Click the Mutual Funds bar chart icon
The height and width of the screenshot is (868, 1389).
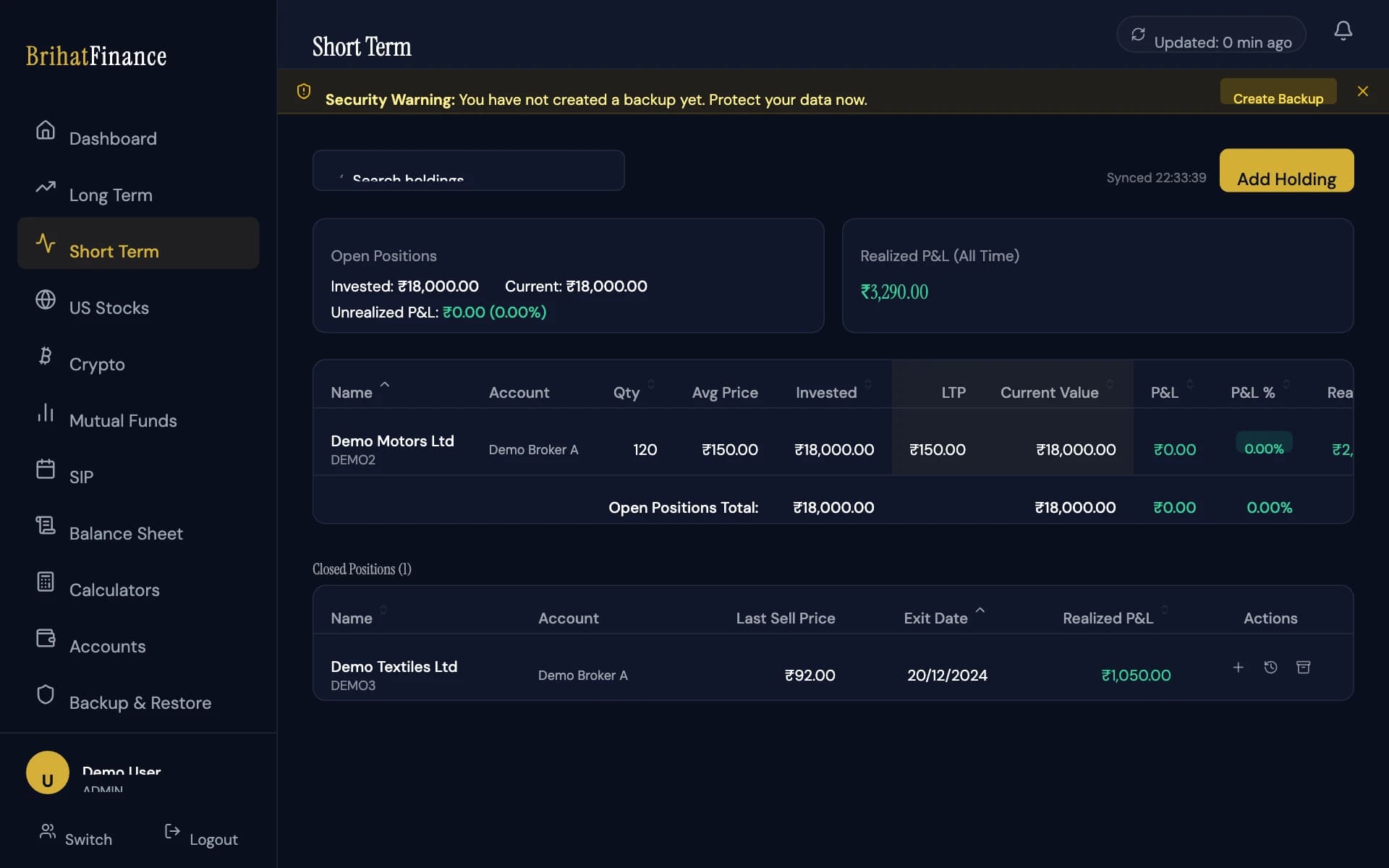coord(46,412)
